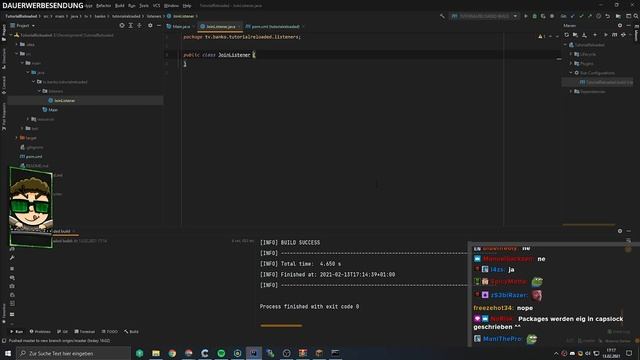The image size is (640, 360).
Task: Open File Explorer from the taskbar
Action: click(x=156, y=353)
